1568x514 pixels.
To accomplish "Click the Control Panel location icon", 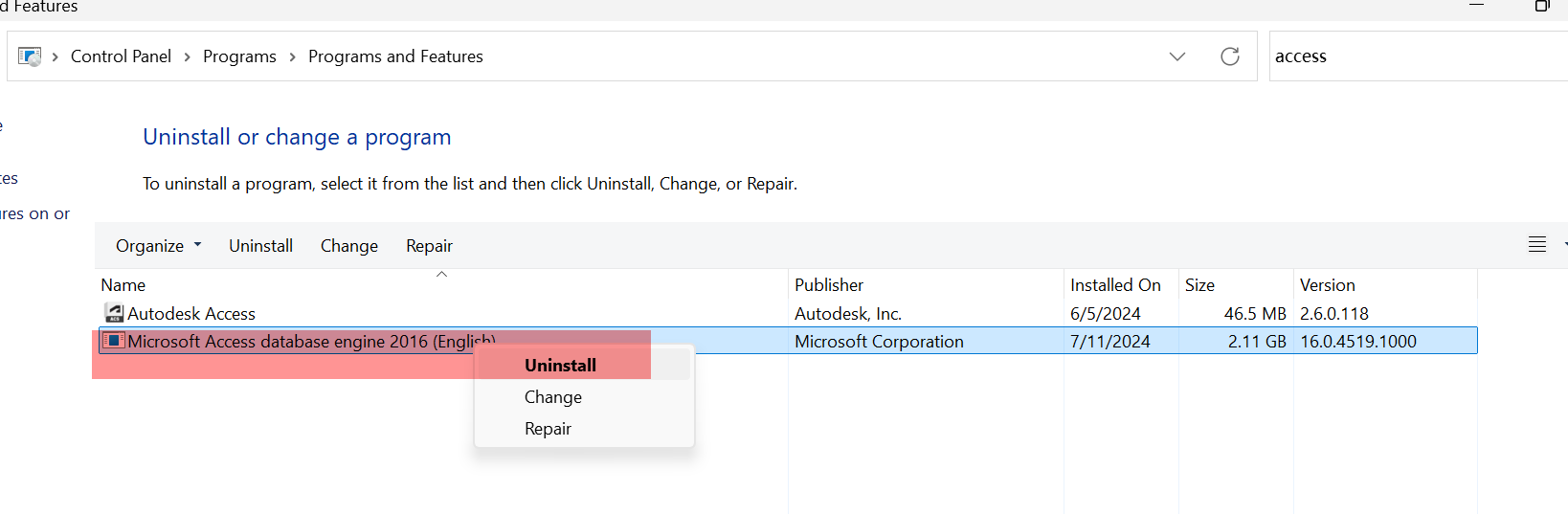I will click(x=30, y=56).
